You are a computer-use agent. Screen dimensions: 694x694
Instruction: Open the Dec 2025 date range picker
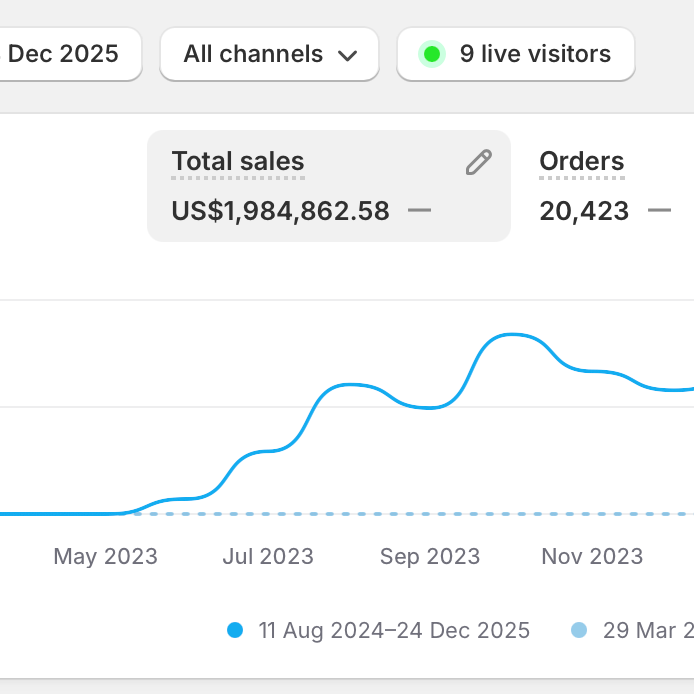click(64, 54)
